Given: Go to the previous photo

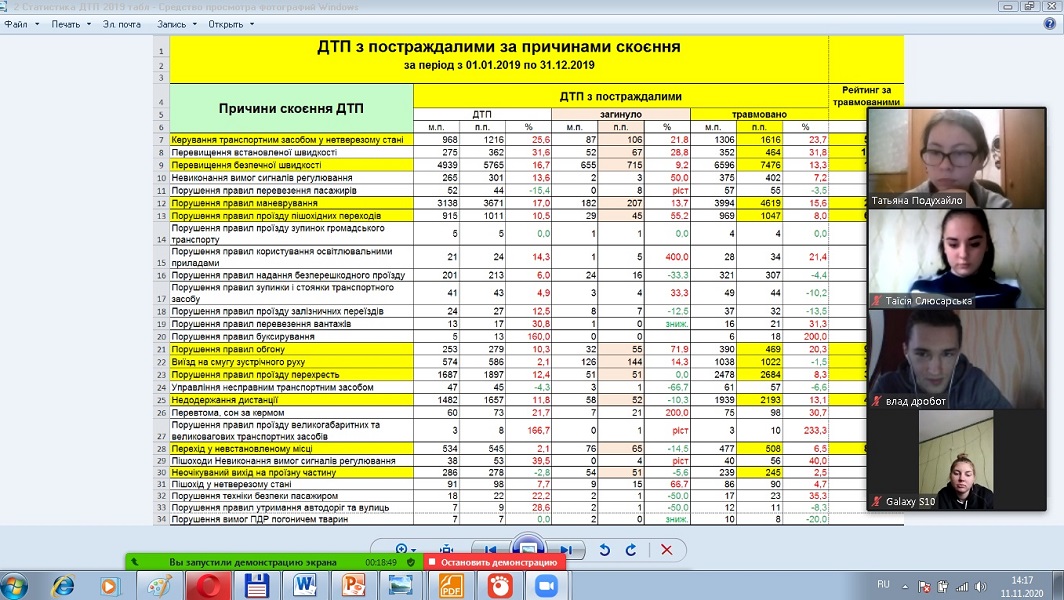Looking at the screenshot, I should 491,550.
